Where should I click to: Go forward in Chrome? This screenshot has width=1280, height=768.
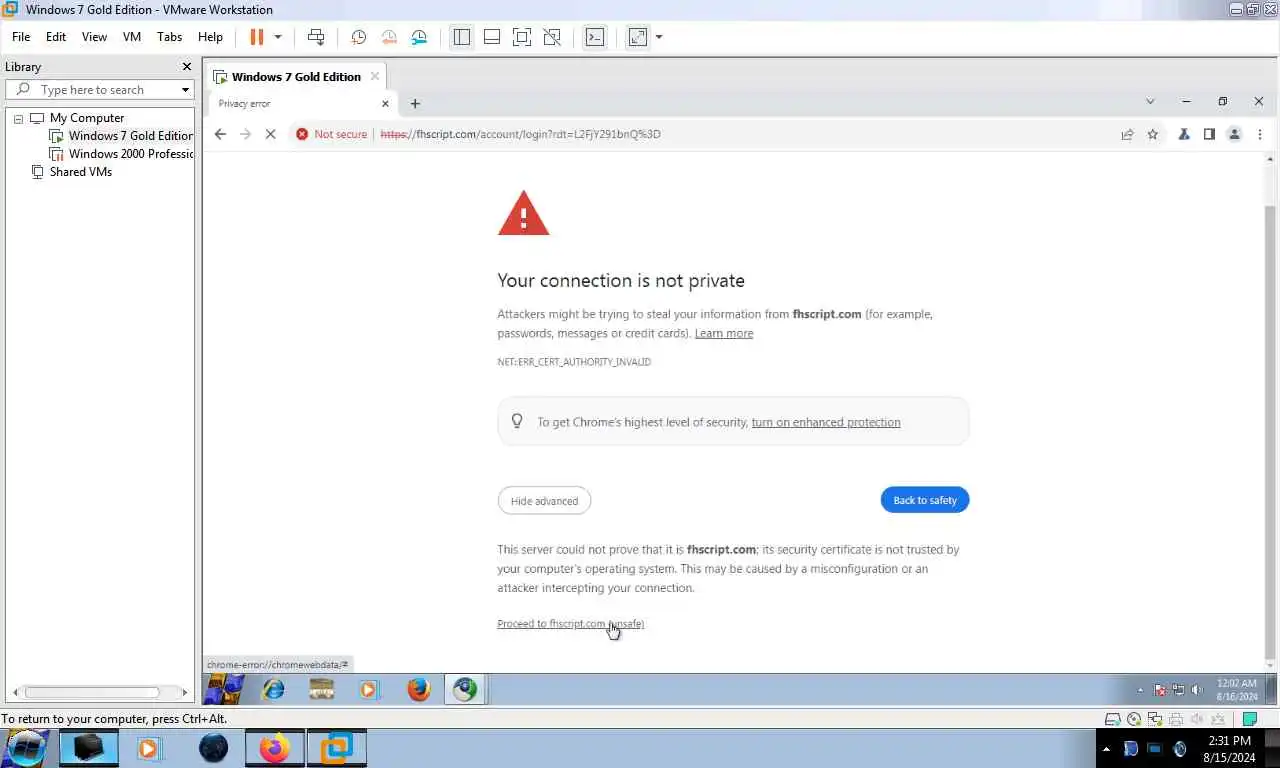[x=245, y=134]
